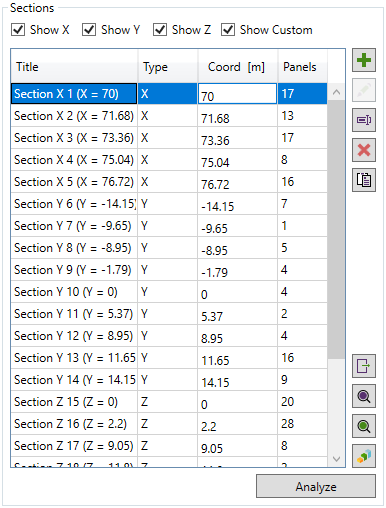This screenshot has height=508, width=386.
Task: Select row Section Z 16 (Z = 2.2)
Action: tap(169, 424)
